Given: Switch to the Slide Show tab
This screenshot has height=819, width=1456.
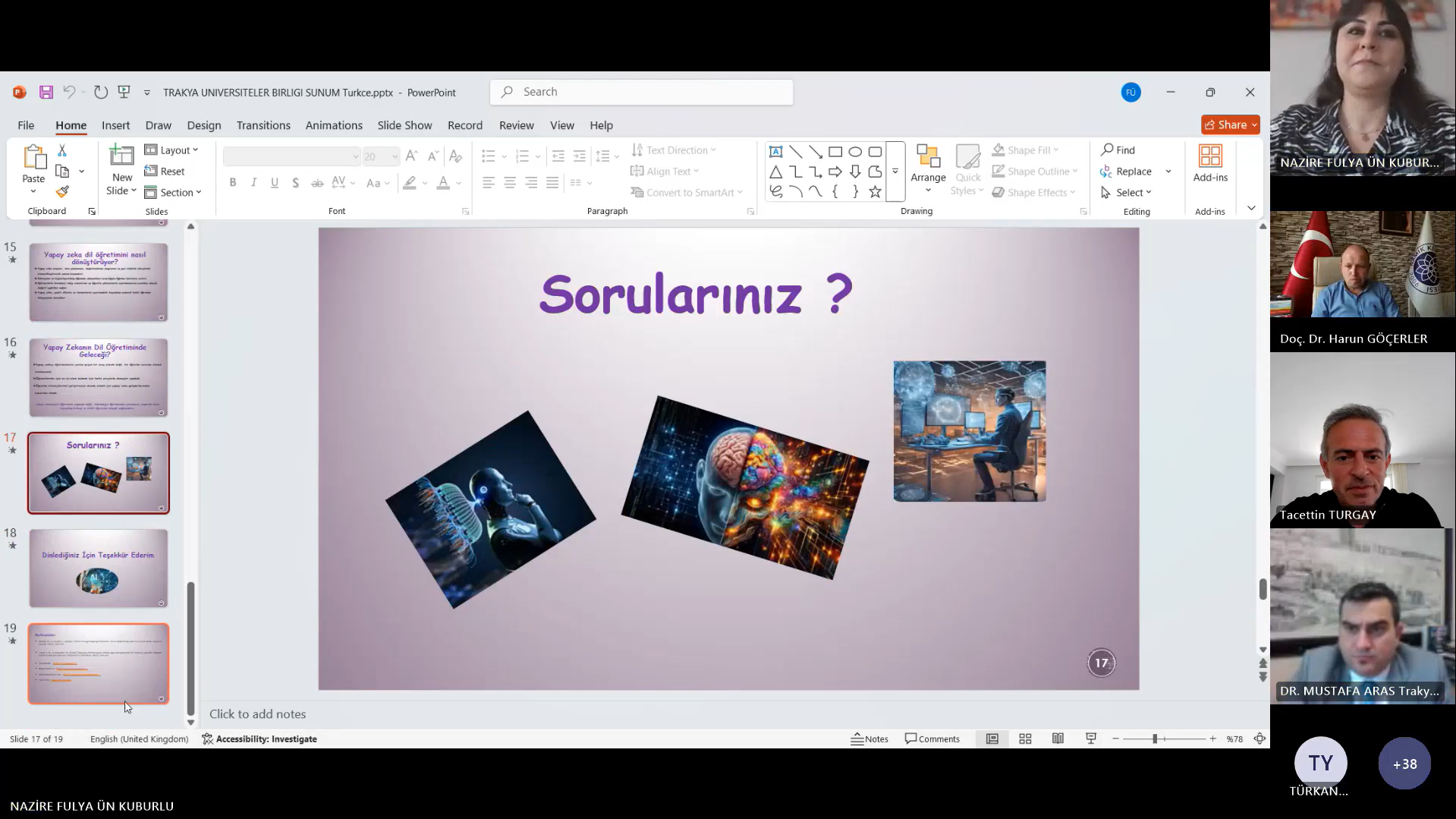Looking at the screenshot, I should pos(404,125).
